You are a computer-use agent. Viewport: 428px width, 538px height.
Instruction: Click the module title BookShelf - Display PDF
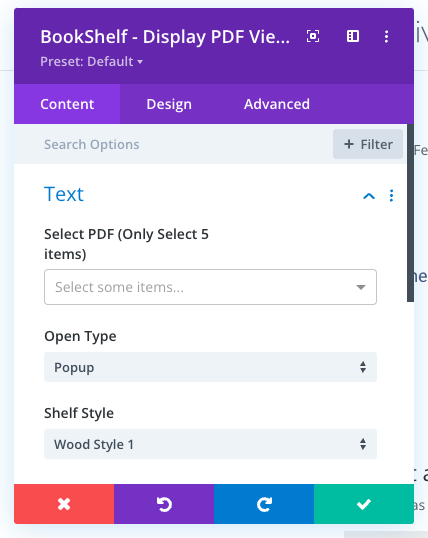click(x=165, y=37)
